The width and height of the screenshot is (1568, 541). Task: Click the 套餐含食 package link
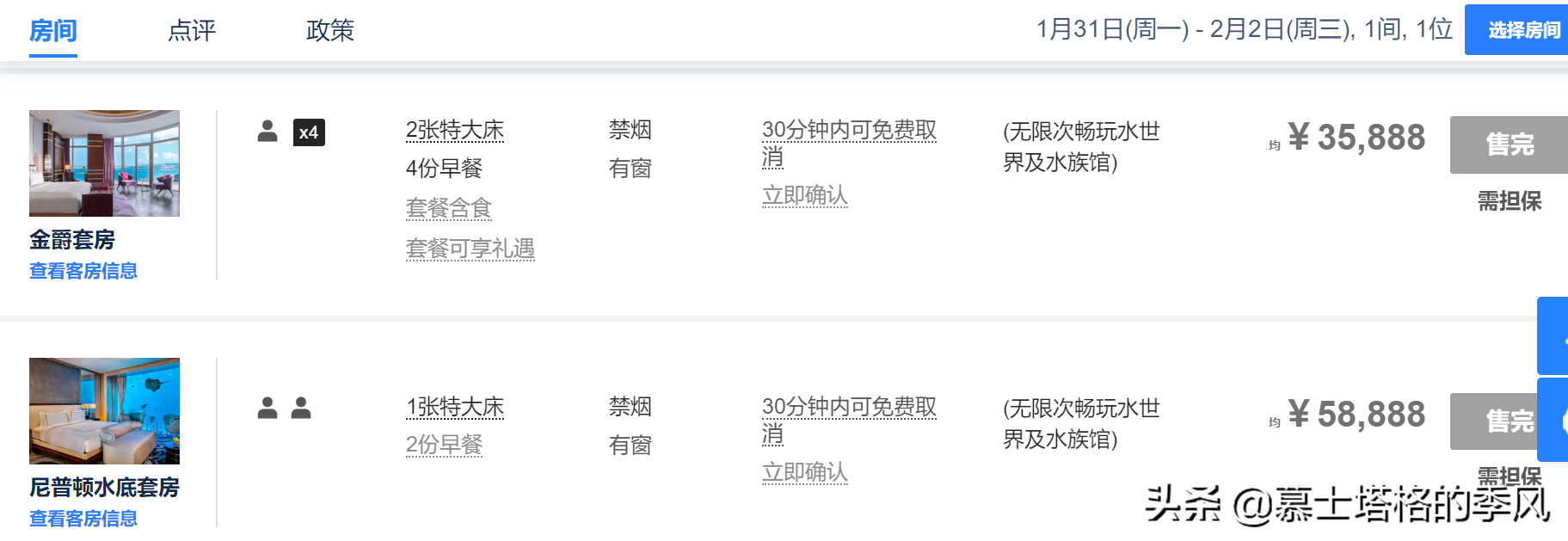tap(448, 208)
